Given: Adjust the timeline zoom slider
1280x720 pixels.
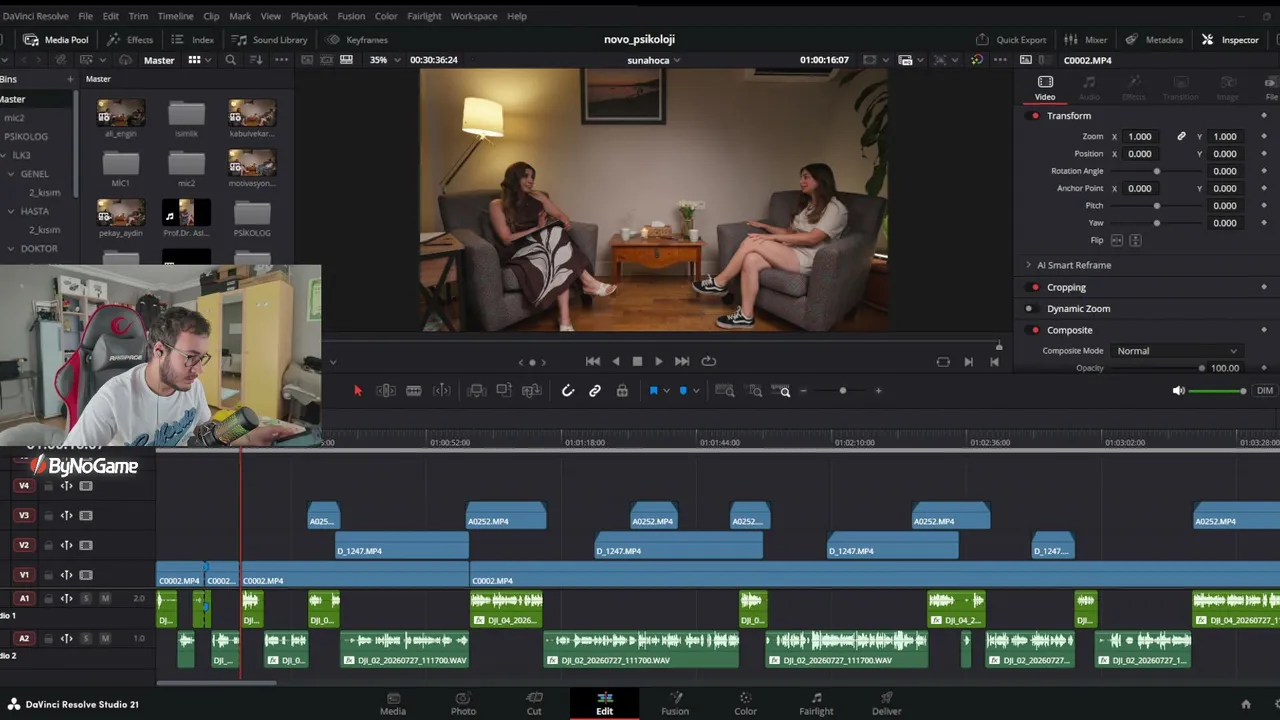Looking at the screenshot, I should click(842, 391).
